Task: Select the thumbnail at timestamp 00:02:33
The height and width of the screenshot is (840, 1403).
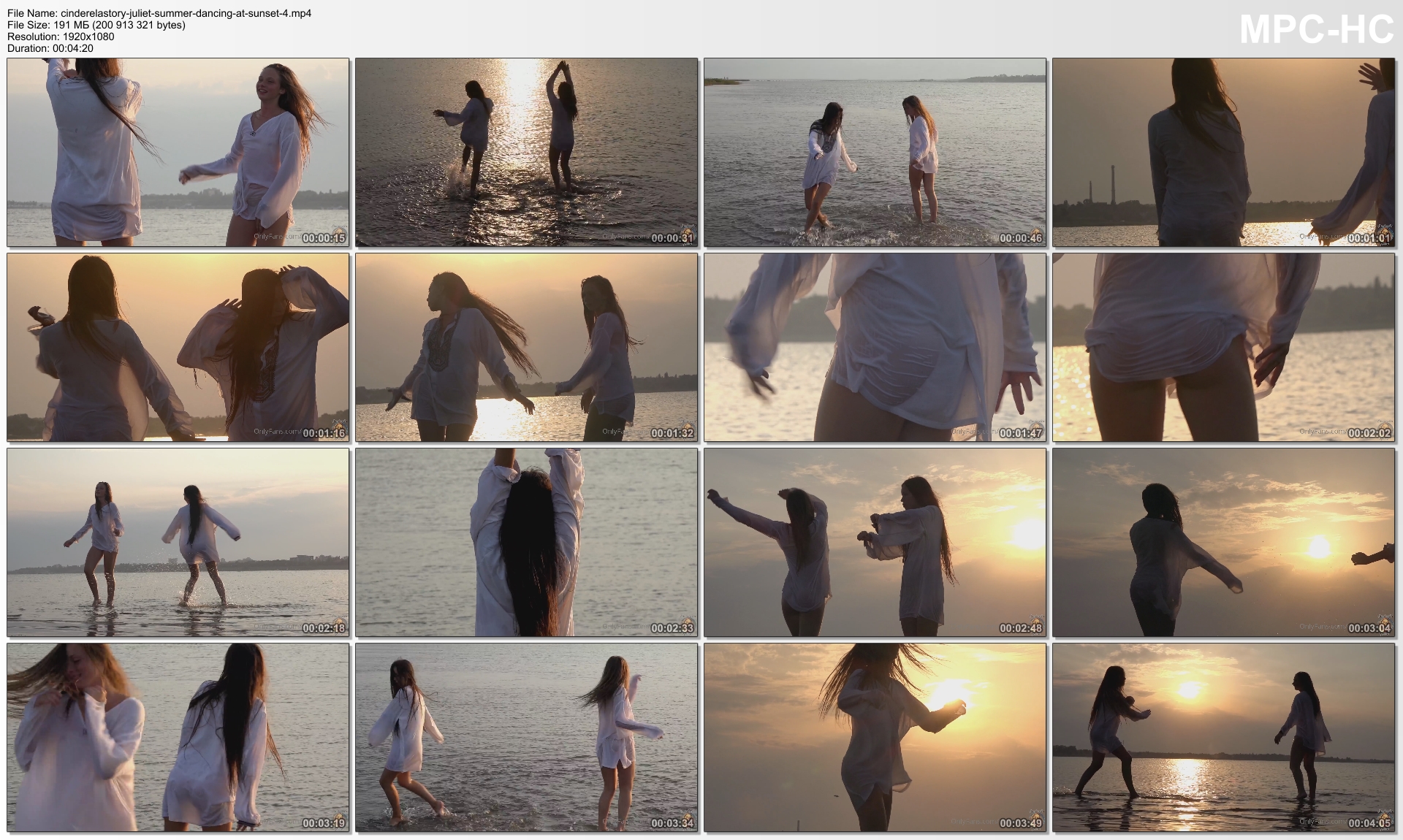Action: tap(527, 543)
